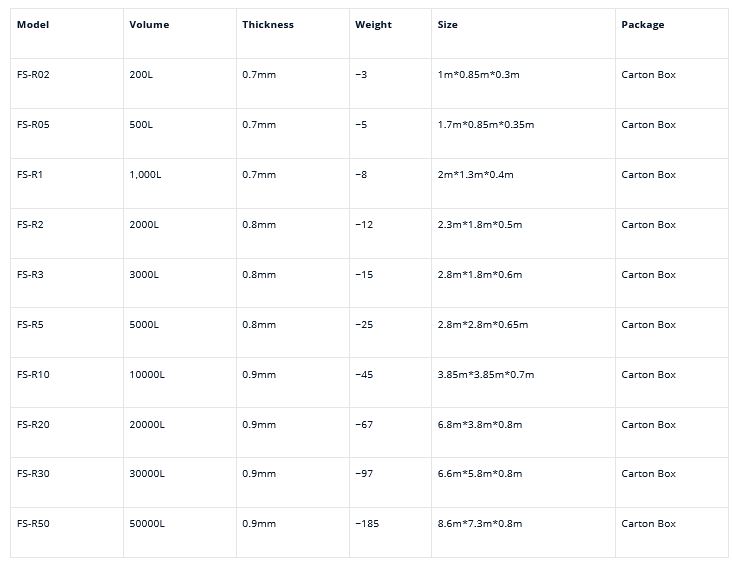The height and width of the screenshot is (579, 733).
Task: Select the FS-R50 model cell
Action: pyautogui.click(x=33, y=524)
